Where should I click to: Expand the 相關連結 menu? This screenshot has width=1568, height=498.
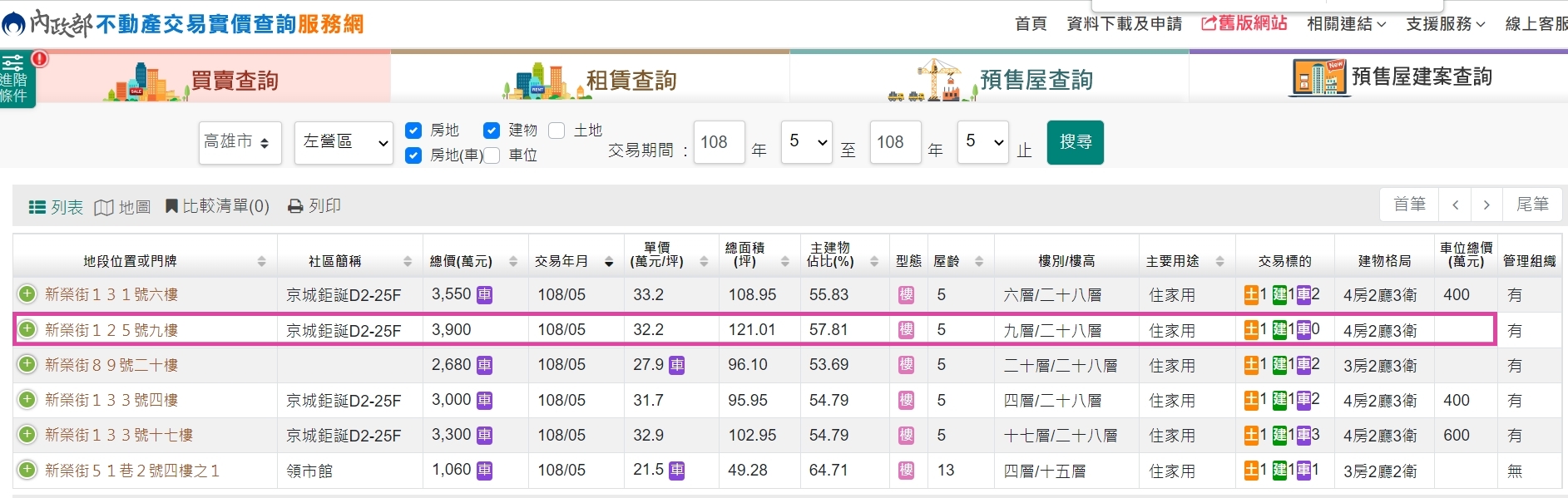1346,24
